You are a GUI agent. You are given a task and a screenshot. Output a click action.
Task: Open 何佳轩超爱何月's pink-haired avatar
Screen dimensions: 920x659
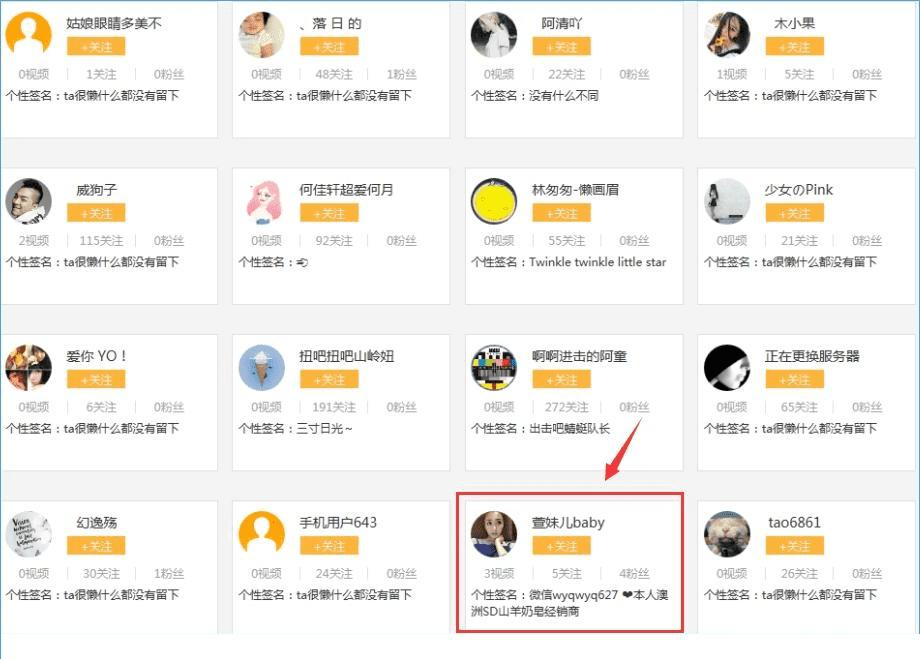coord(262,202)
